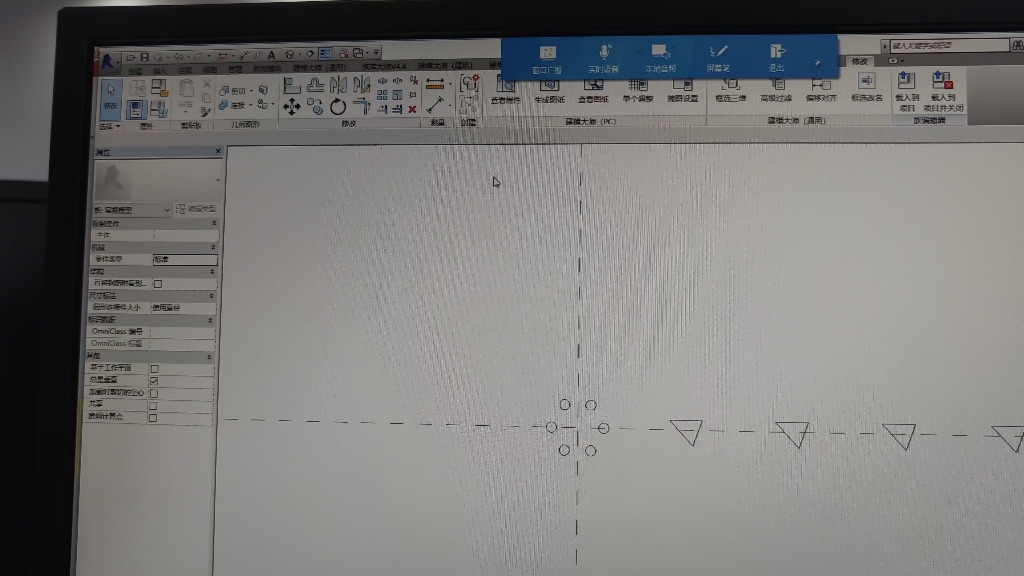Uncheck the 总是垂直 property checkbox

click(x=155, y=381)
